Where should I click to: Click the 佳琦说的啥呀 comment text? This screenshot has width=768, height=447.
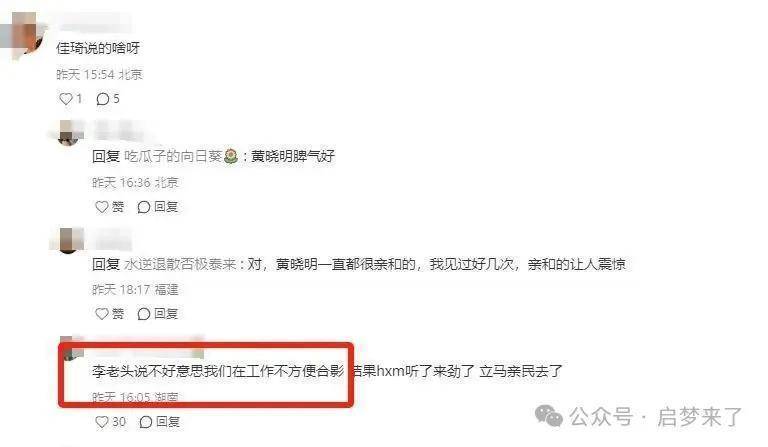(98, 48)
